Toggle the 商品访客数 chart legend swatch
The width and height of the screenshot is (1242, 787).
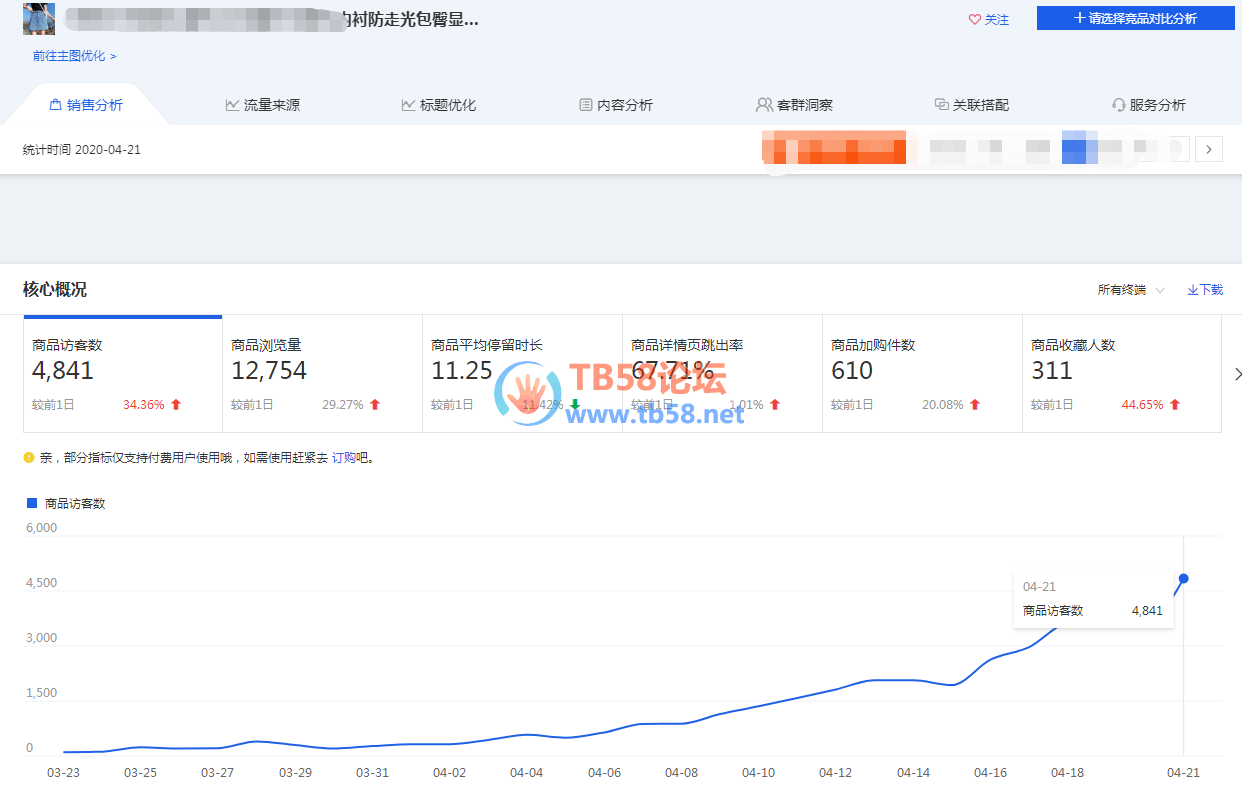pos(32,503)
